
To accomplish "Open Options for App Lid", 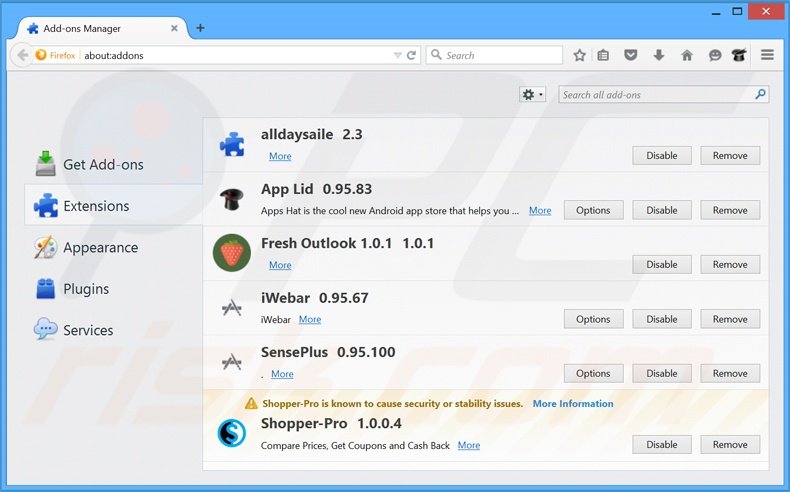I will point(594,210).
